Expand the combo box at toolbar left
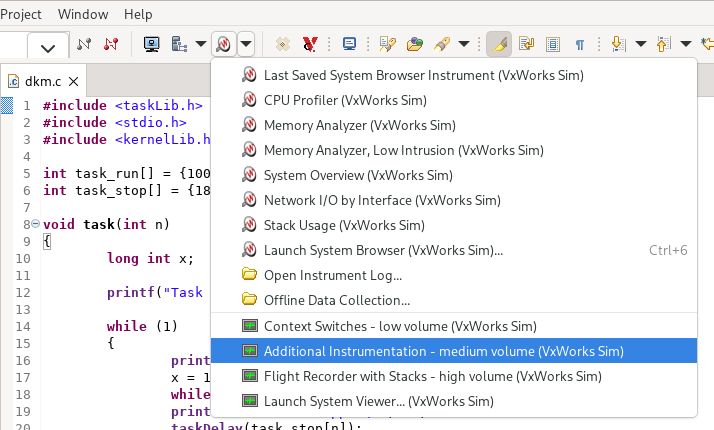Viewport: 714px width, 430px height. [47, 46]
